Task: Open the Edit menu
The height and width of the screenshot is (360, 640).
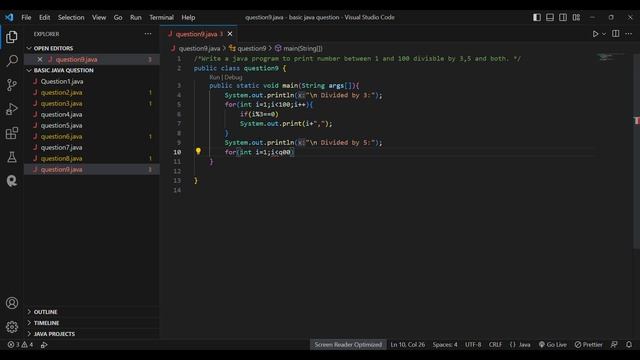Action: pos(44,18)
